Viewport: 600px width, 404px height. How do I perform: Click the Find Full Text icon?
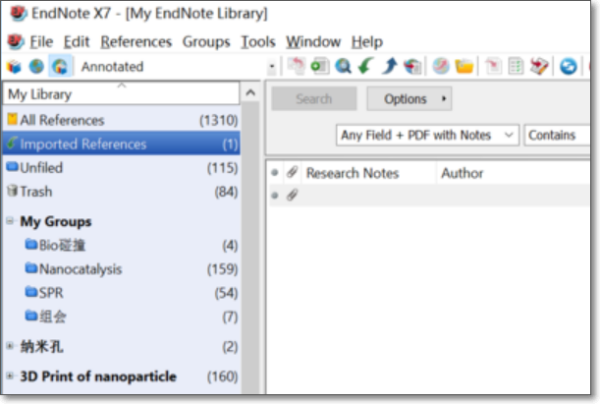click(412, 67)
